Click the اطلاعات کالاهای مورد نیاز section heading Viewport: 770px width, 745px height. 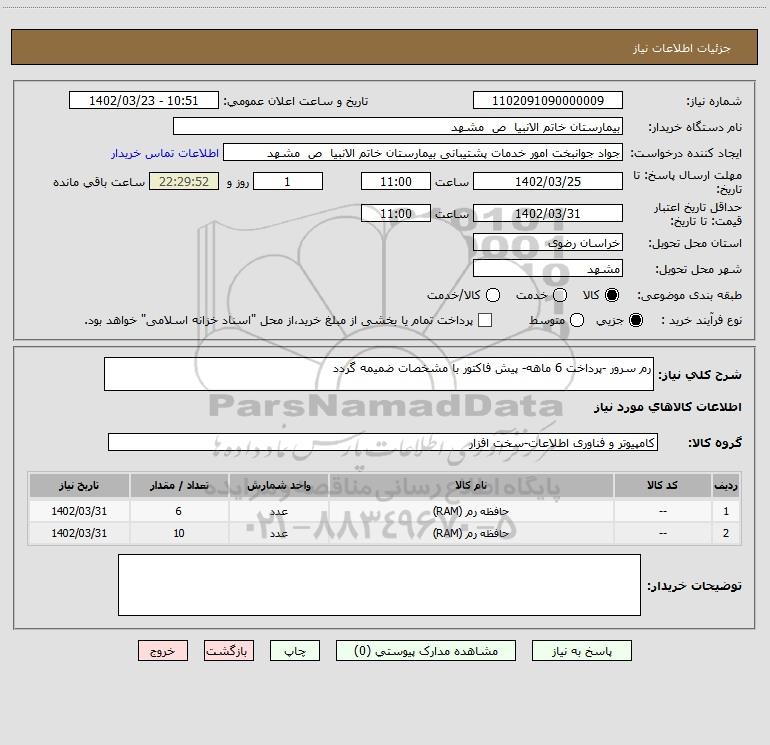pyautogui.click(x=667, y=407)
